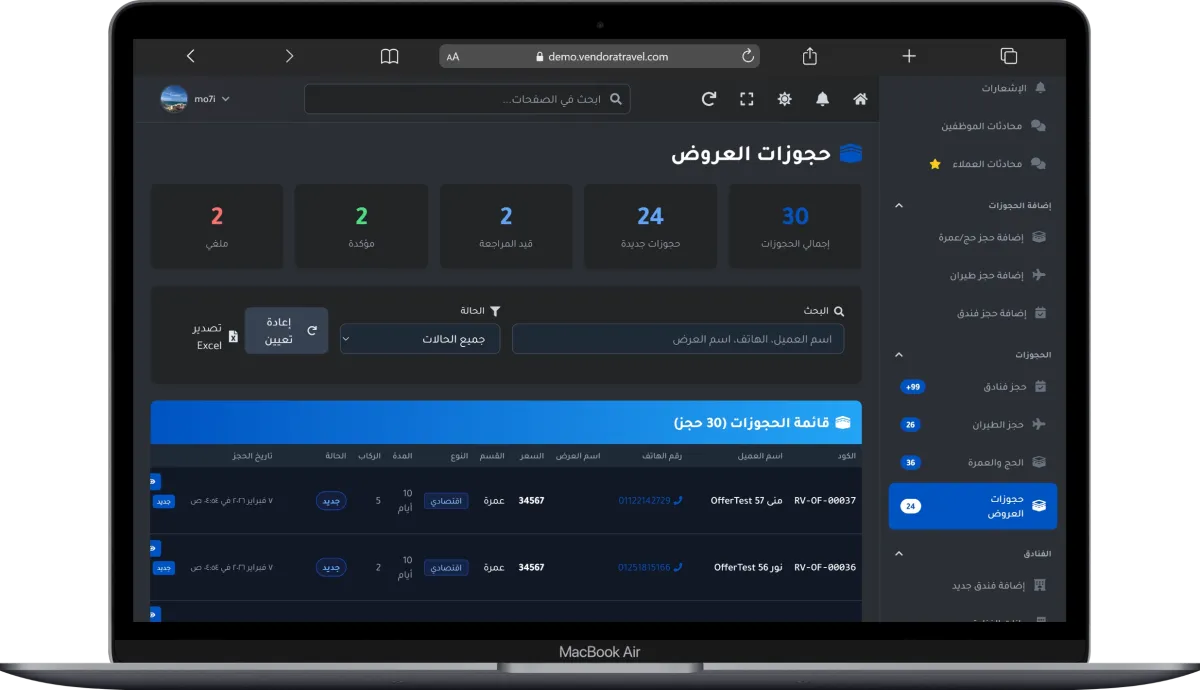Sort by الكود column header

(x=846, y=456)
